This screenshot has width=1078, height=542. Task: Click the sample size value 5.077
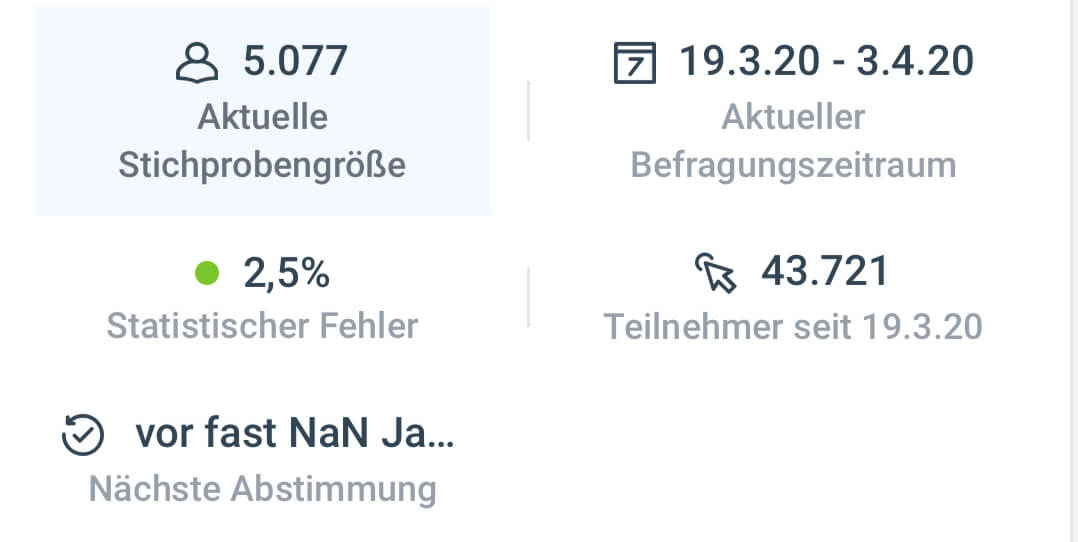pos(295,61)
